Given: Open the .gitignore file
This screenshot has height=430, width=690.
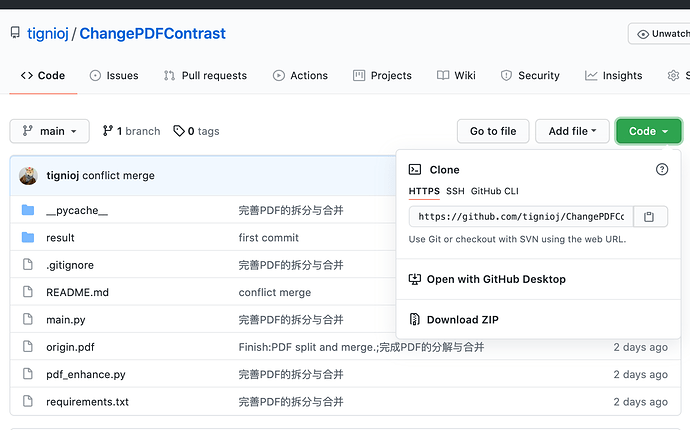Looking at the screenshot, I should coord(70,265).
